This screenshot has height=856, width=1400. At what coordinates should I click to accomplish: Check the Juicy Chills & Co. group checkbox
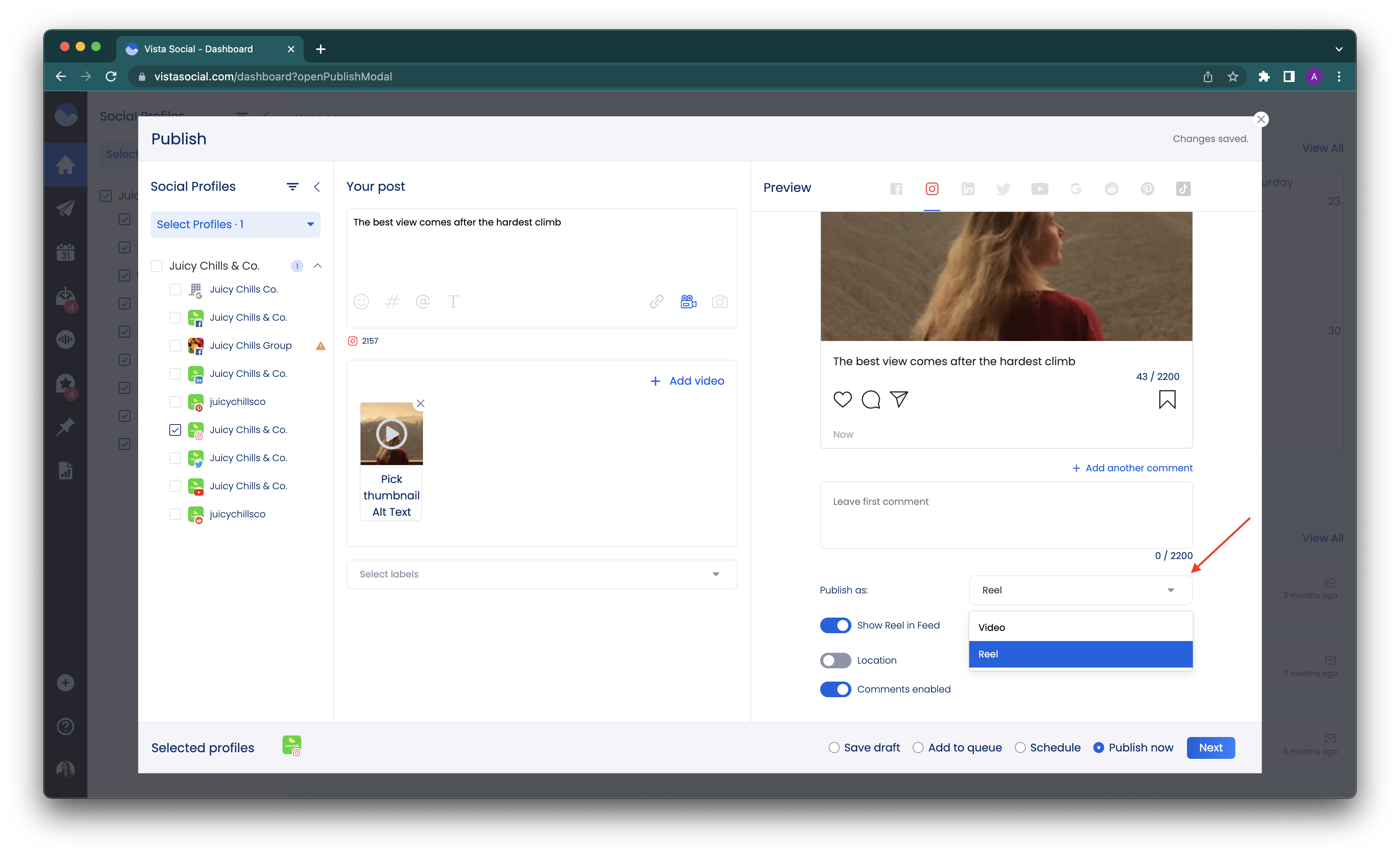click(x=157, y=266)
